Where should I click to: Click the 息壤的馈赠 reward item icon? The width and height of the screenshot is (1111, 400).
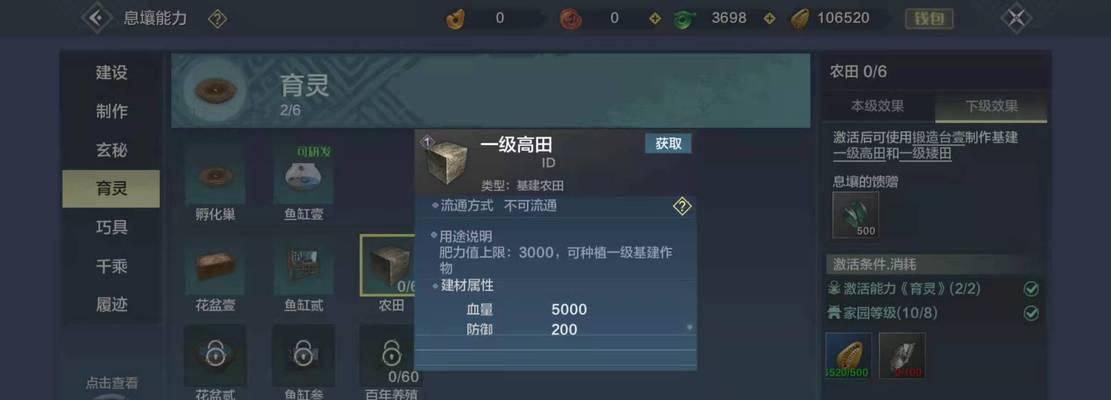coord(855,215)
